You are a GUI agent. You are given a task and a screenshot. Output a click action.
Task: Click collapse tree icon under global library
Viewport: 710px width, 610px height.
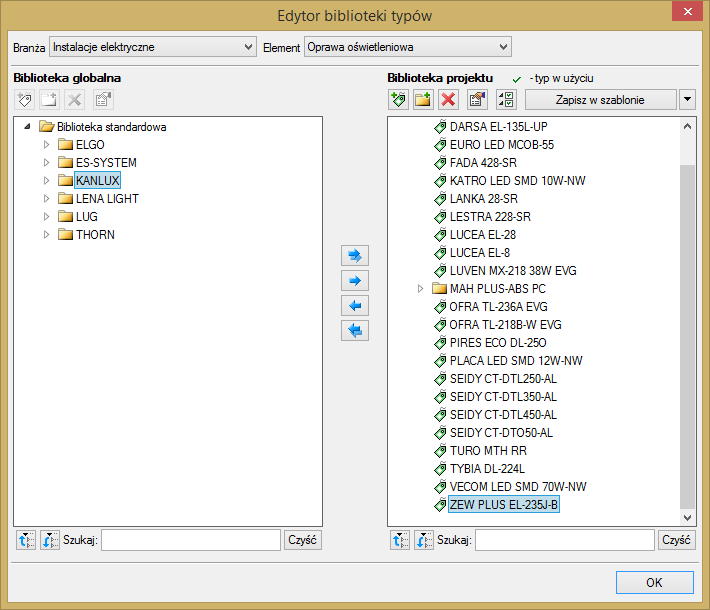(50, 540)
